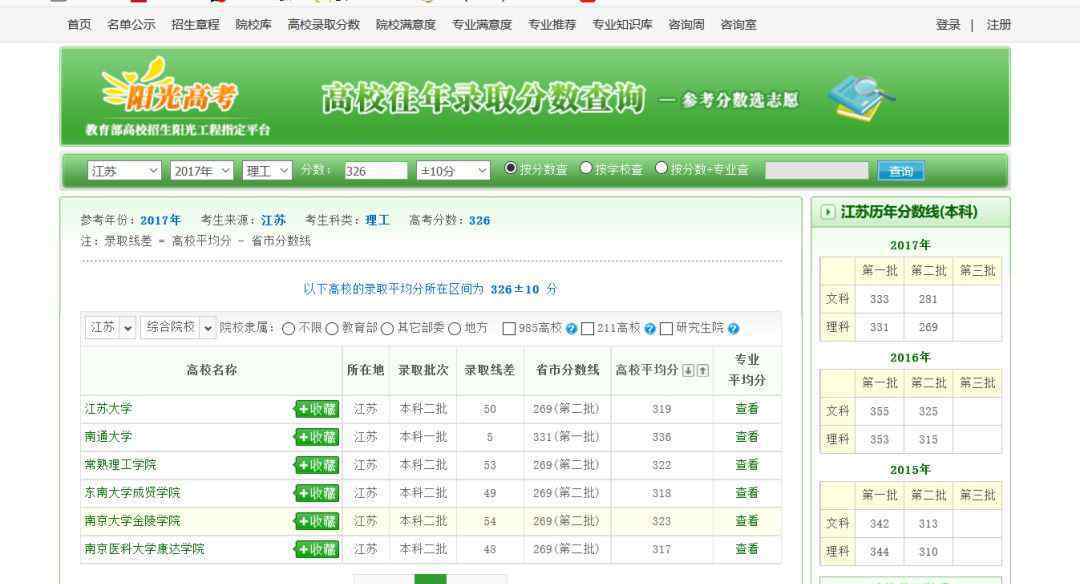The image size is (1080, 584).
Task: Open the 2017年 year dropdown
Action: click(202, 170)
